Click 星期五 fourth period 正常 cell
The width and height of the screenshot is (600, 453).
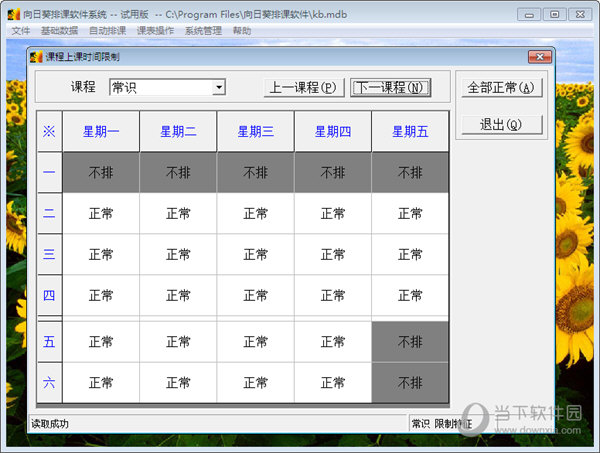410,295
